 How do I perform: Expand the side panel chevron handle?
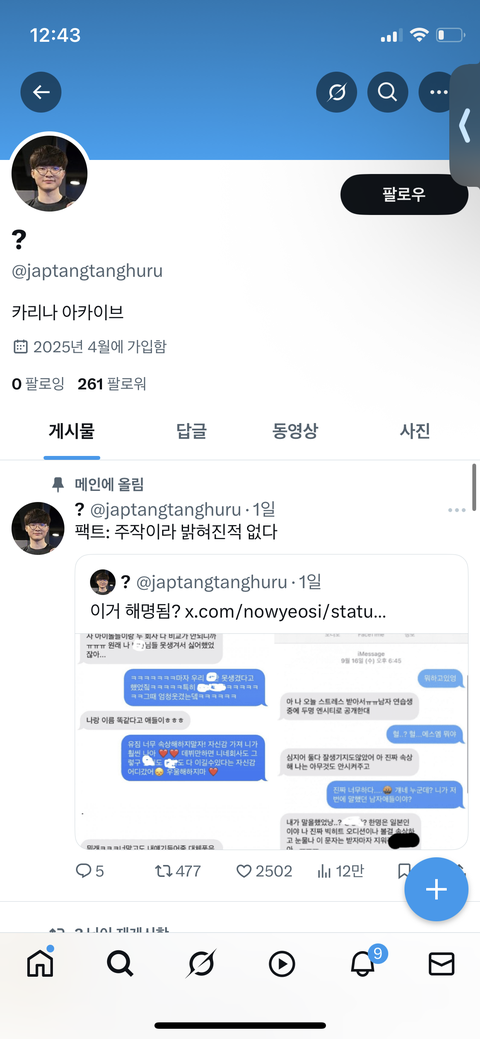[465, 125]
